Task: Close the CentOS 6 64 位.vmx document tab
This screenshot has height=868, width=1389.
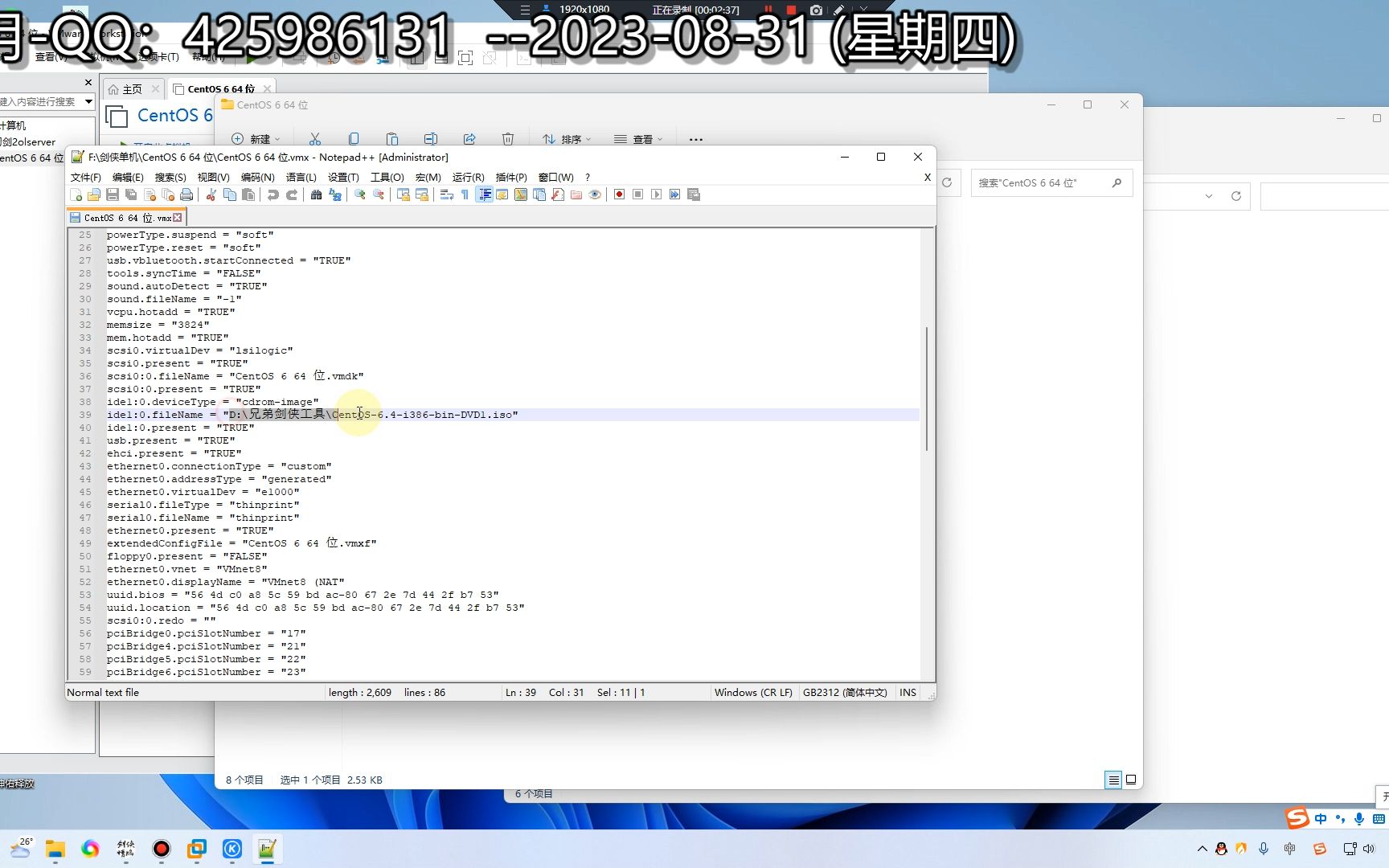Action: (x=178, y=218)
